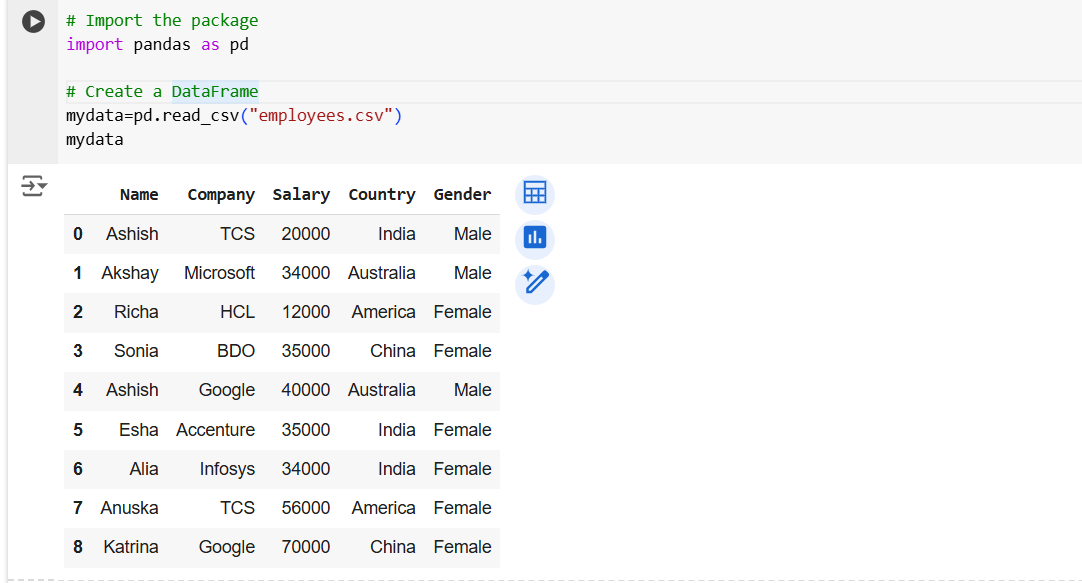Click the table grid icon beside output
Image resolution: width=1082 pixels, height=583 pixels.
tap(535, 193)
